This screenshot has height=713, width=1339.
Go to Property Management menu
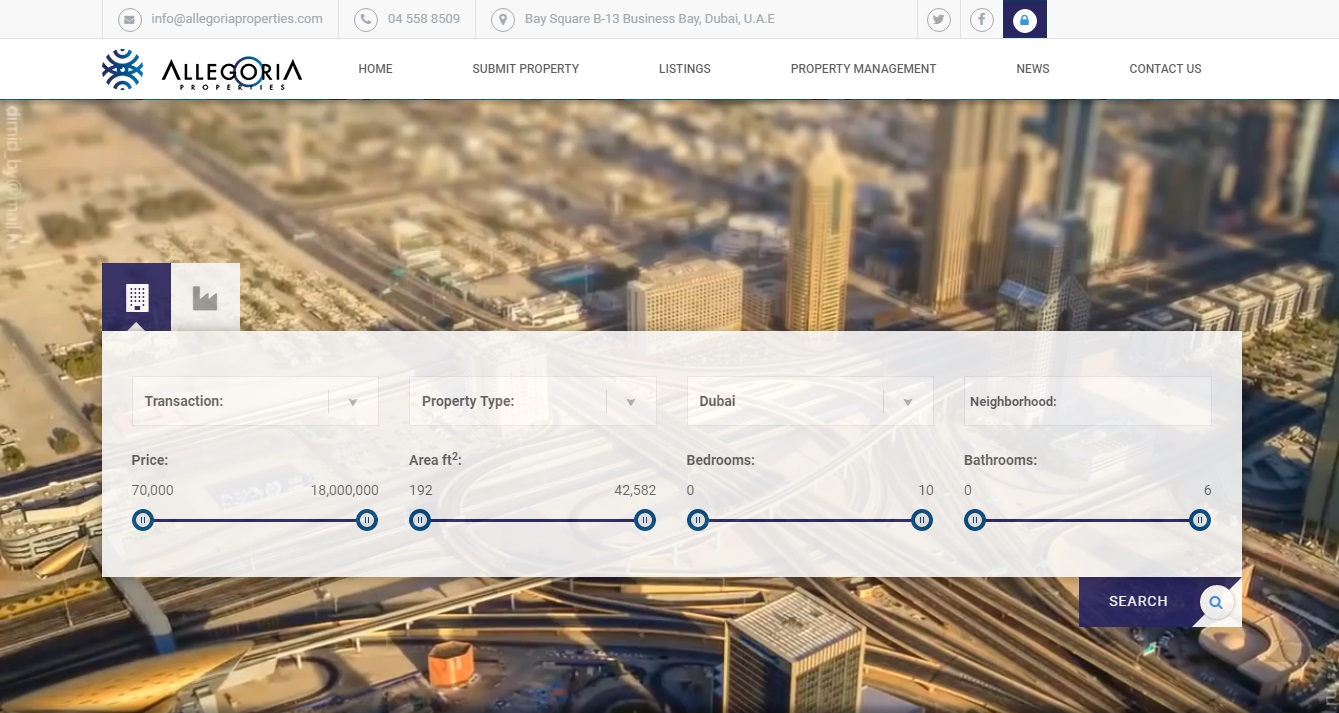tap(863, 69)
